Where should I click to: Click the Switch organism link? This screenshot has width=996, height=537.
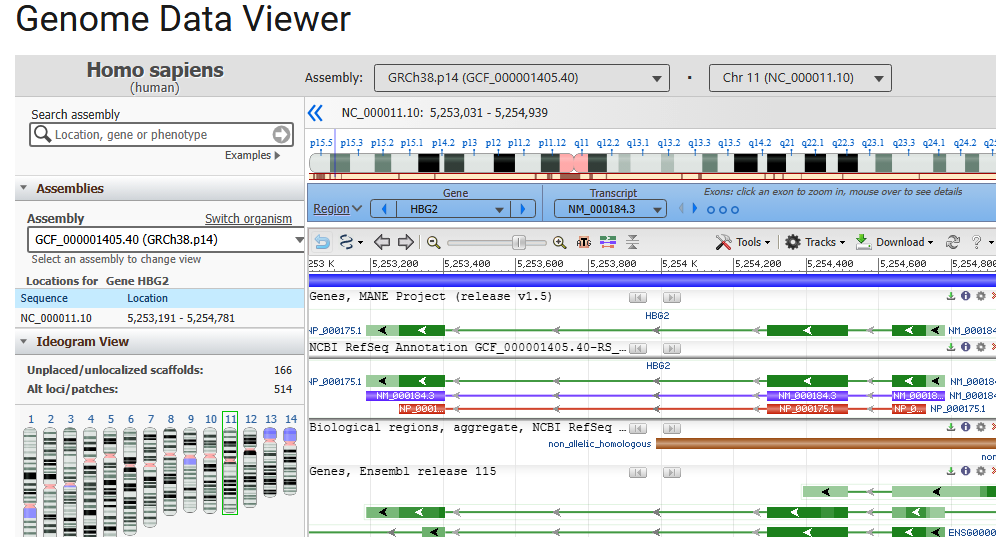[x=248, y=219]
